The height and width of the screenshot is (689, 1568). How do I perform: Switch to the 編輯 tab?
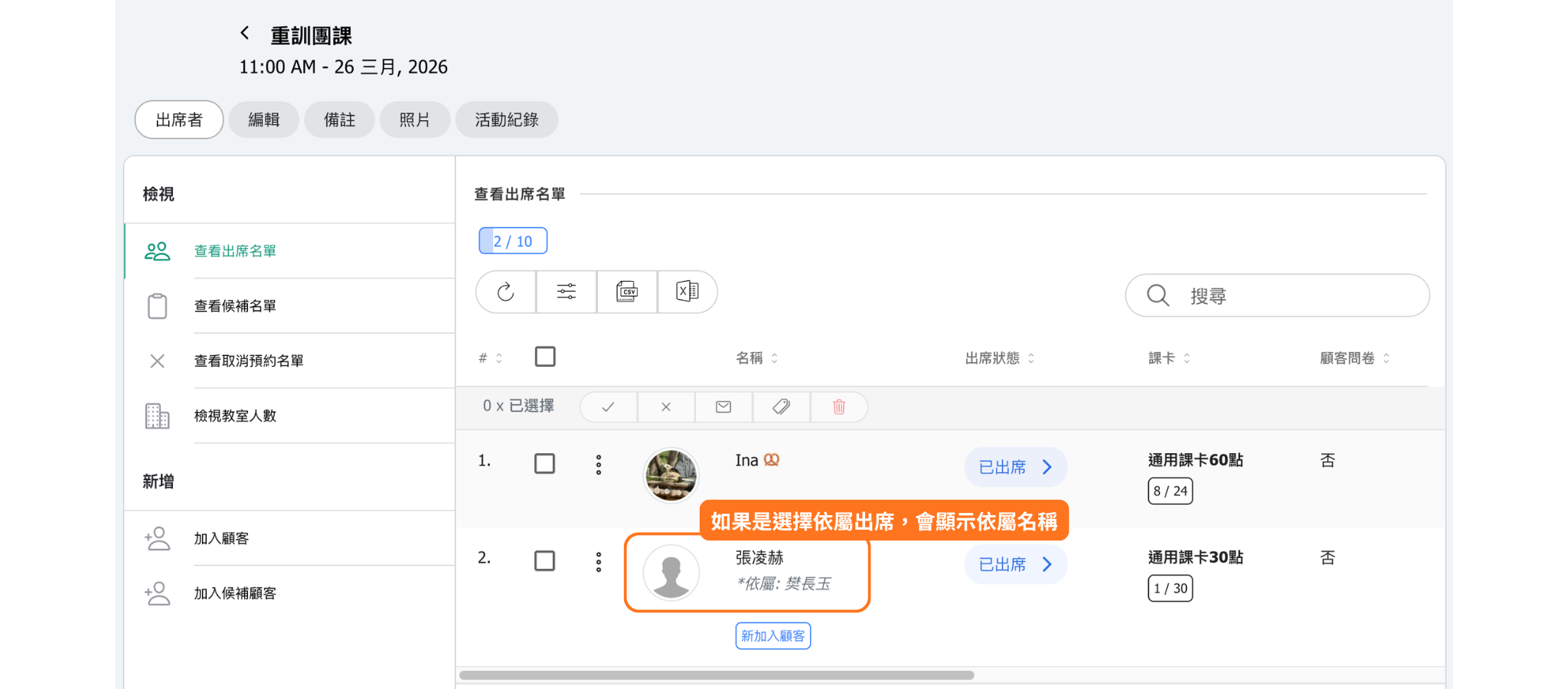click(263, 119)
